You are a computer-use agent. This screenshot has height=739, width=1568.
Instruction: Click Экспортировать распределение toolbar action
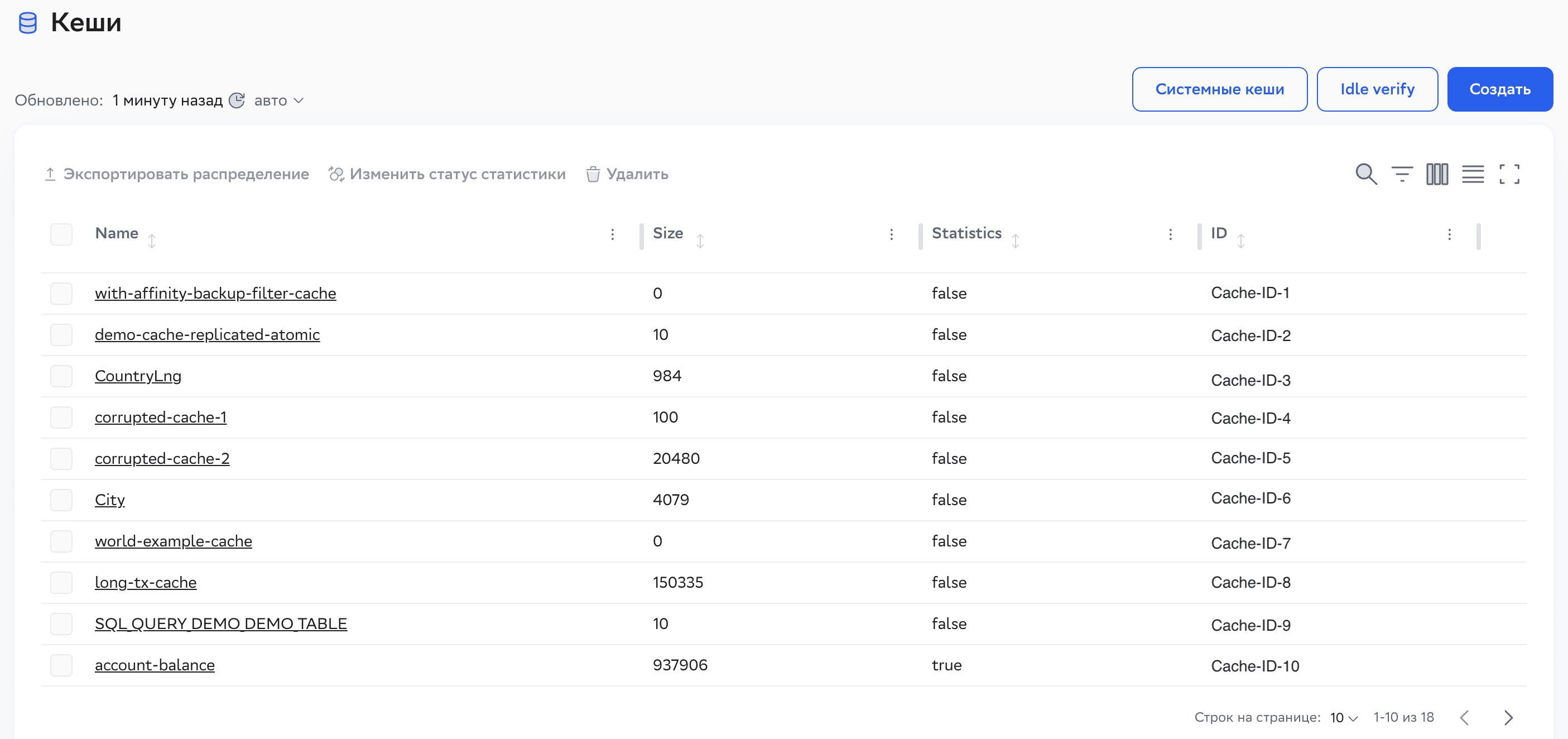176,175
